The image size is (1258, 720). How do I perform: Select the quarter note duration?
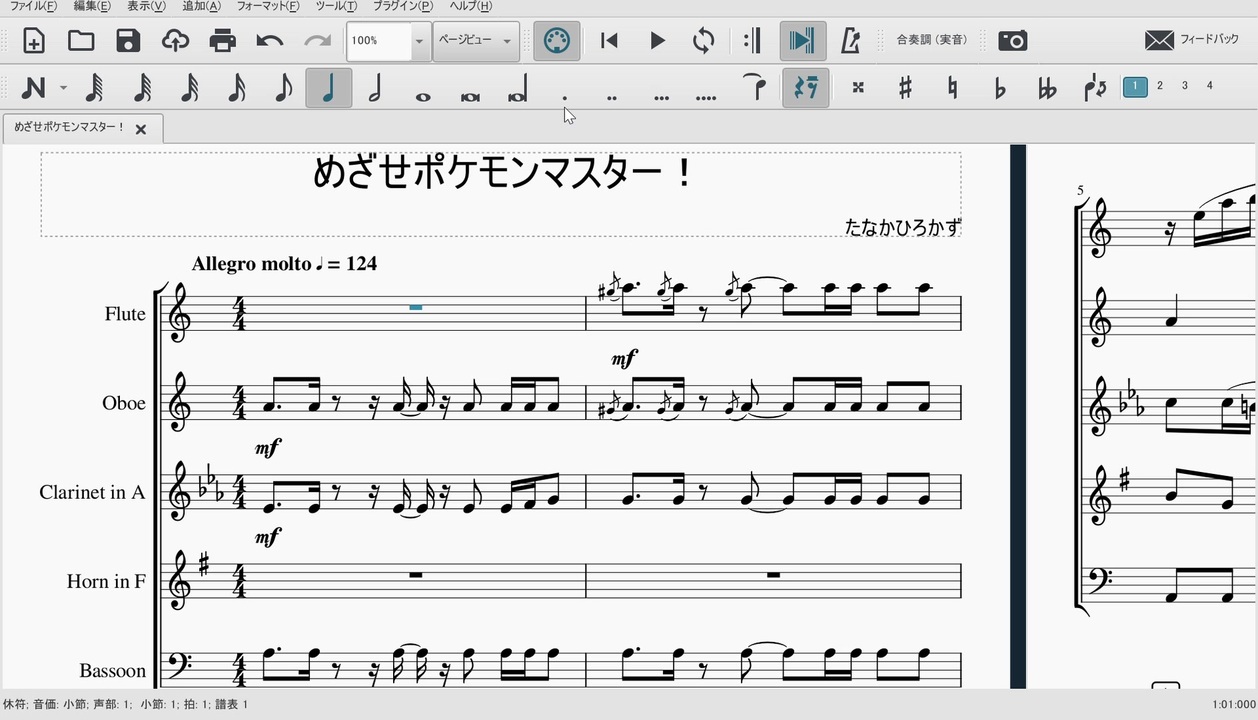tap(329, 88)
